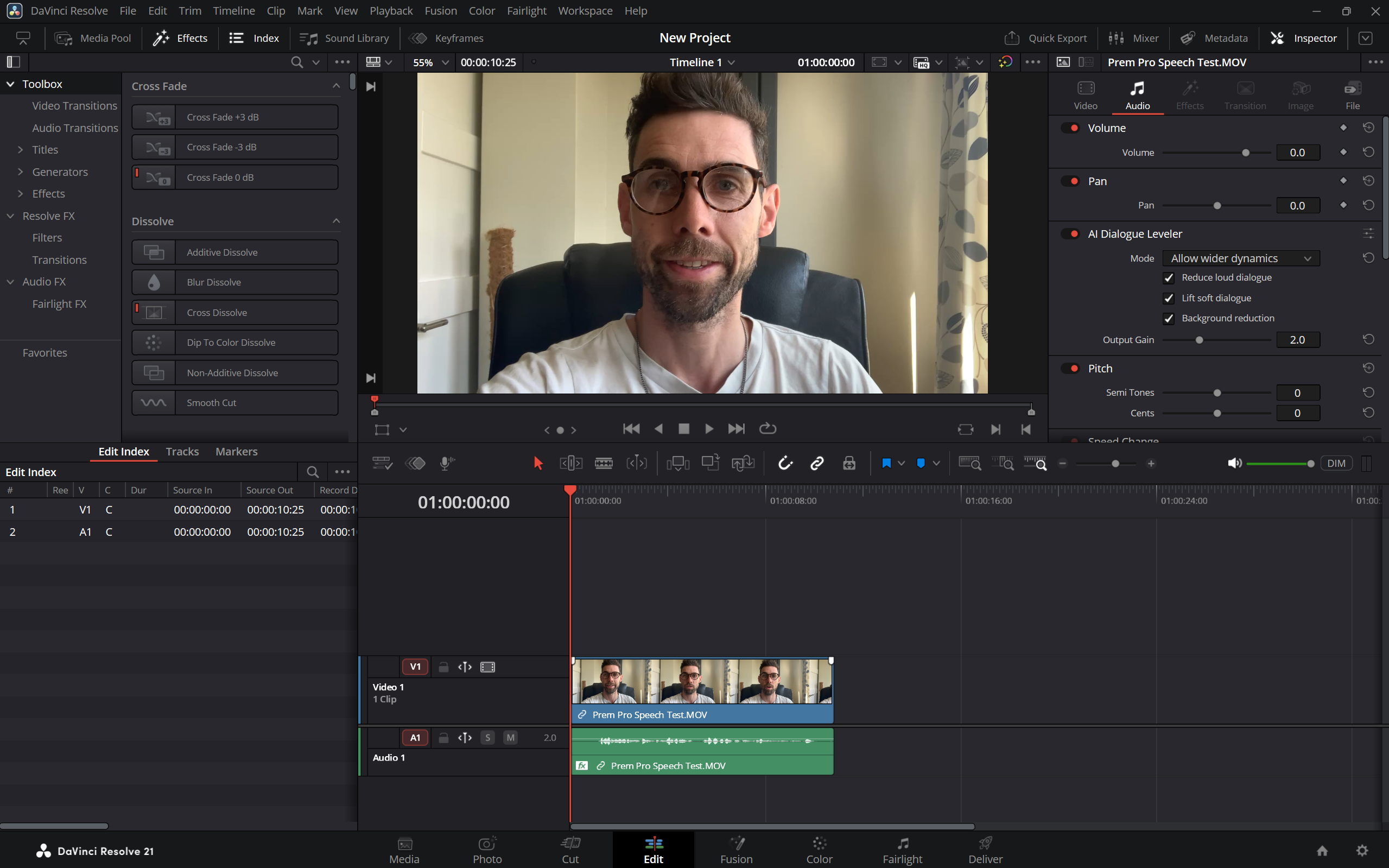Open the Timeline 1 name dropdown
Viewport: 1389px width, 868px height.
(701, 62)
